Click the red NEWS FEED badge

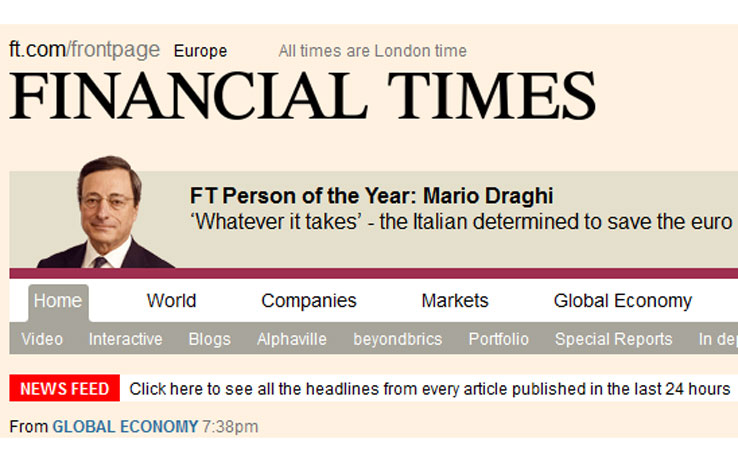coord(64,388)
